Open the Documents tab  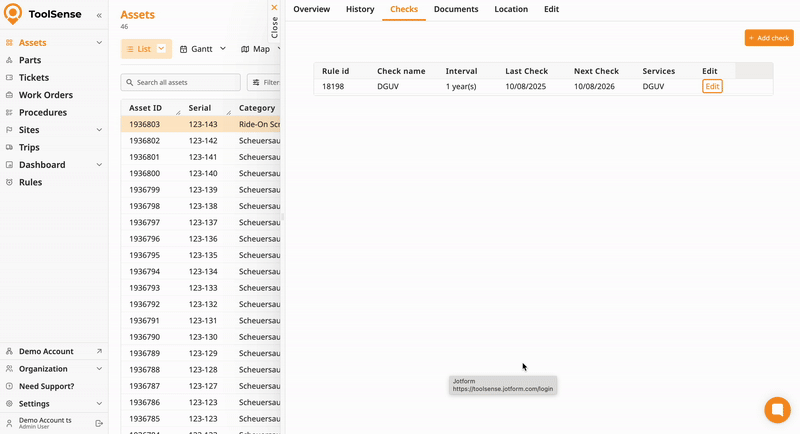coord(456,9)
